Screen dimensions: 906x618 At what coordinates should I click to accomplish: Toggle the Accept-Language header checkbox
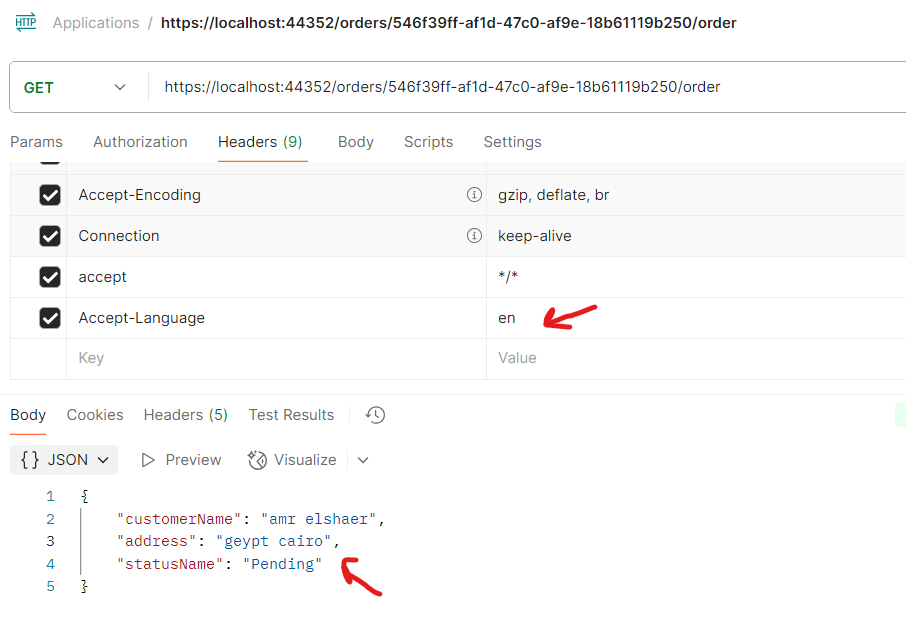point(50,318)
